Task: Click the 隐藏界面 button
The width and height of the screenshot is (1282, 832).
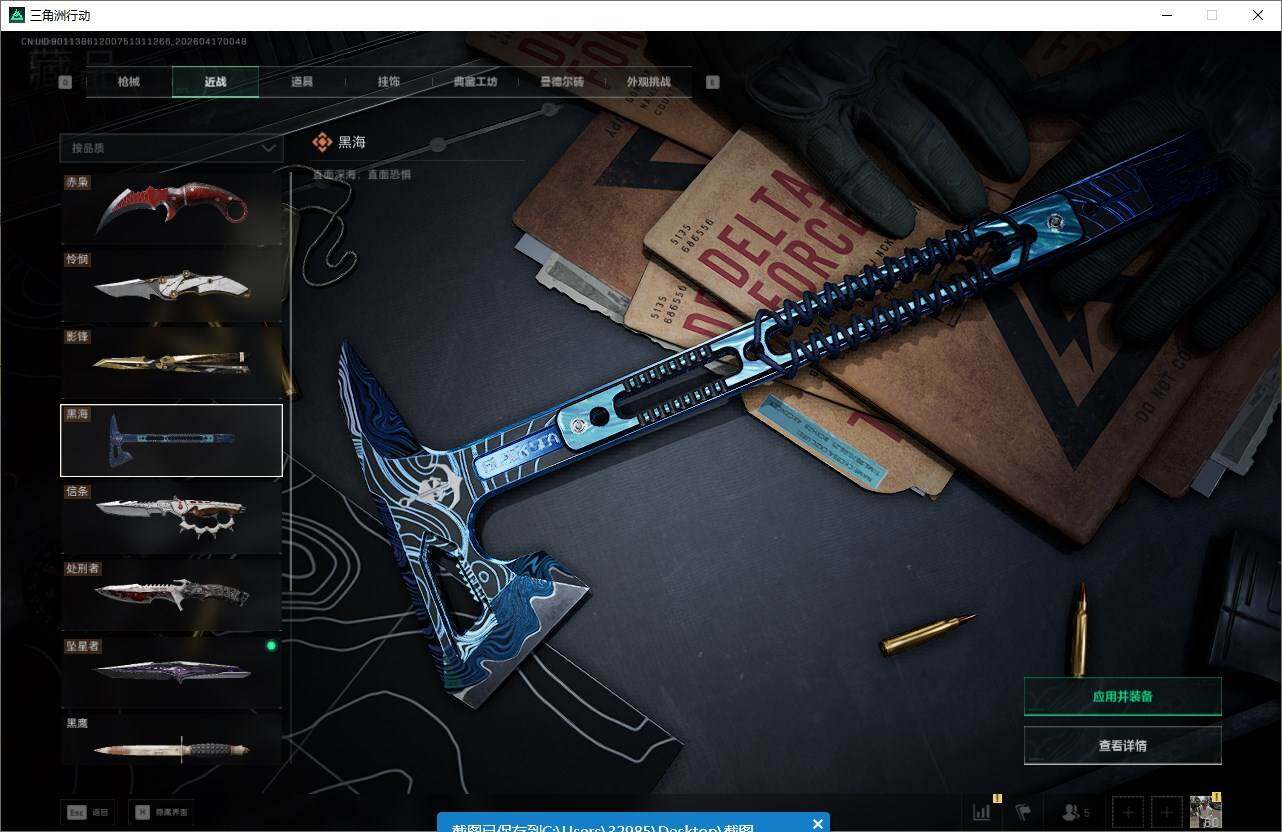Action: tap(161, 812)
